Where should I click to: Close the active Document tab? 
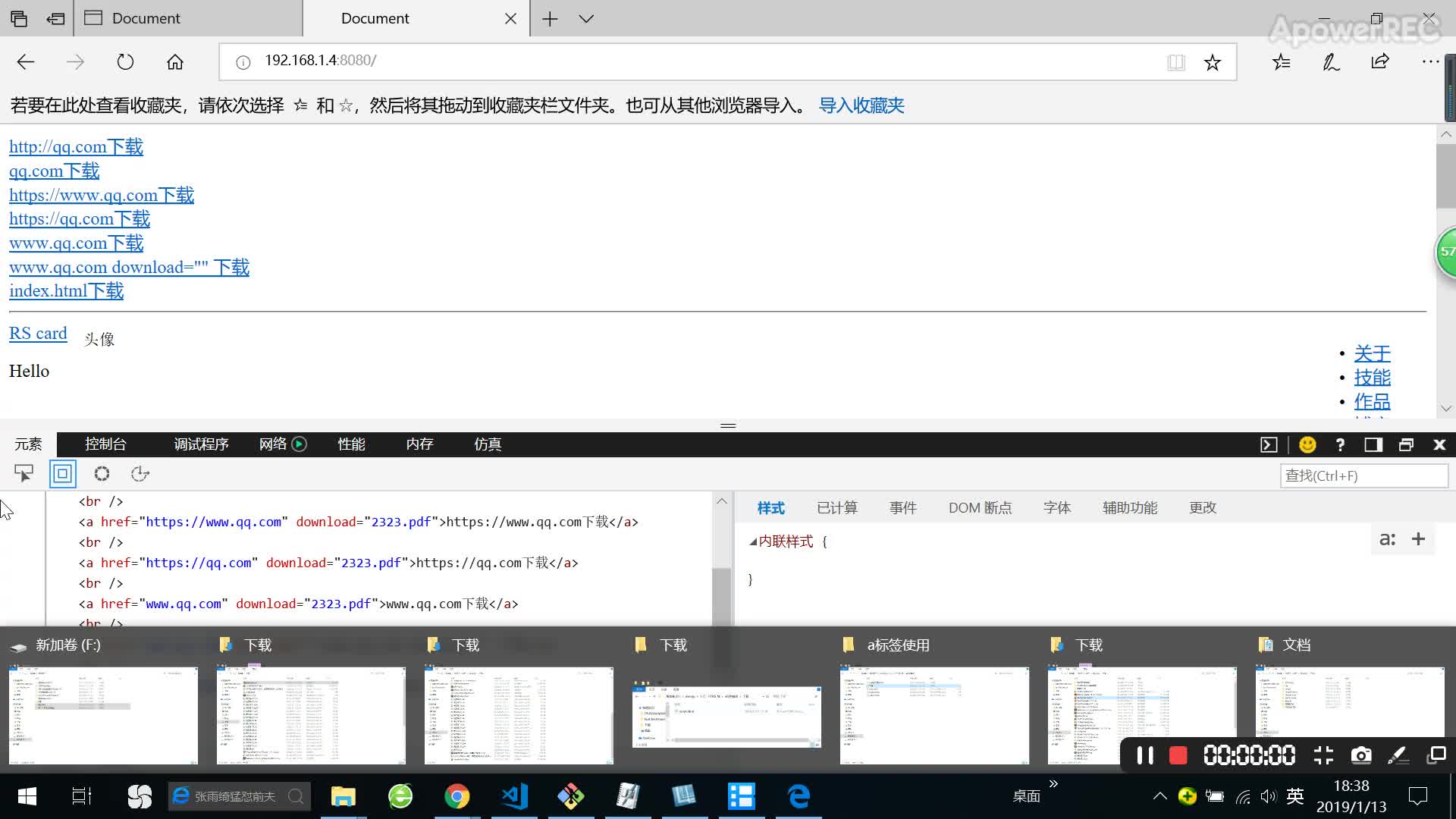coord(510,18)
